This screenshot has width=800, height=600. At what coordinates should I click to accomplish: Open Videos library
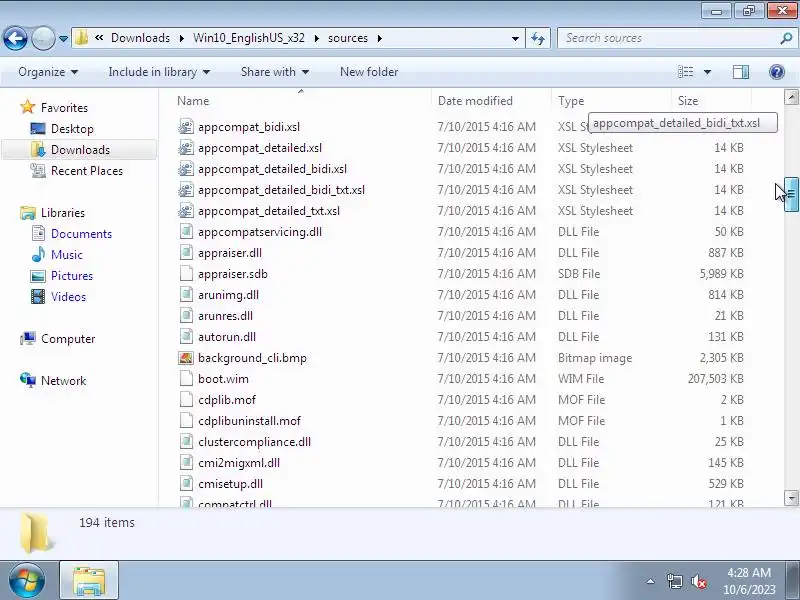pos(68,297)
